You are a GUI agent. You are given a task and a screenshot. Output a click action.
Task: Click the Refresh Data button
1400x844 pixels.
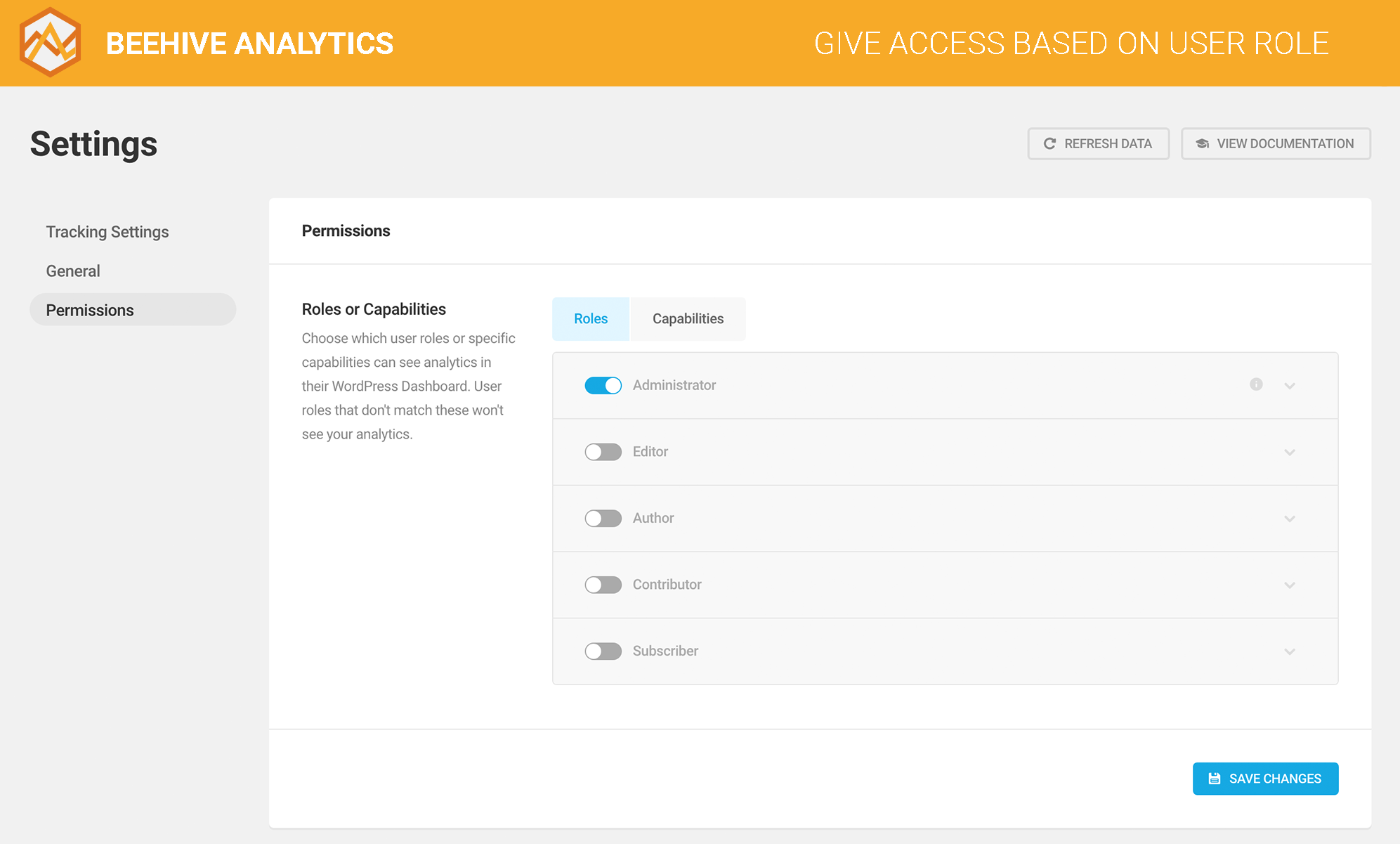click(1099, 143)
